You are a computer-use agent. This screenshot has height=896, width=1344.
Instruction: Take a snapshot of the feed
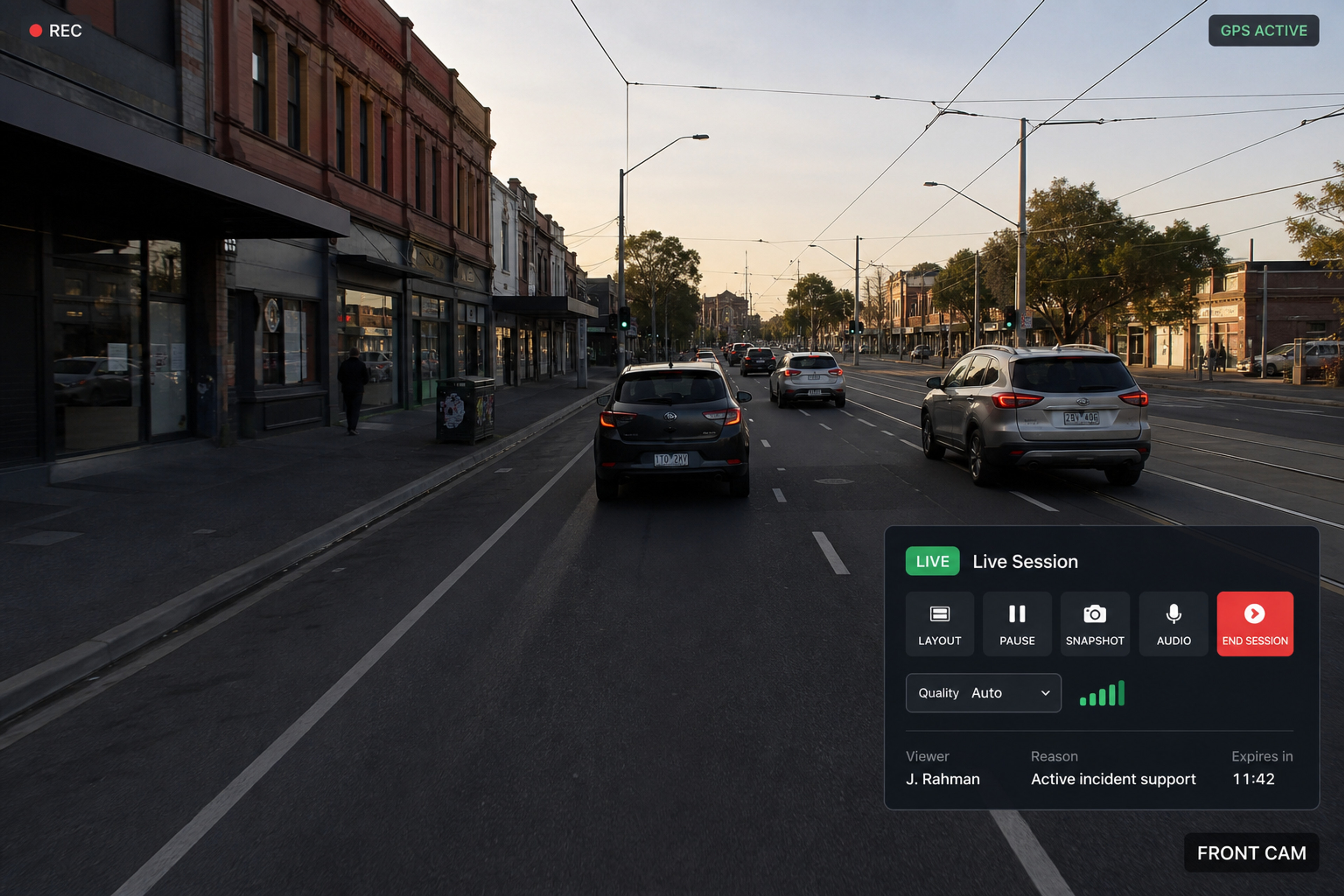(1095, 623)
